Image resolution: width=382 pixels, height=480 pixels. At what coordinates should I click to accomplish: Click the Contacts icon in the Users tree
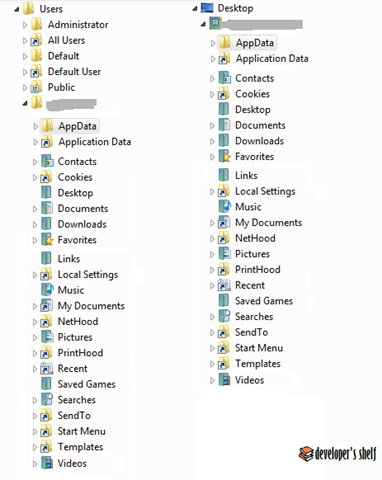tap(47, 161)
